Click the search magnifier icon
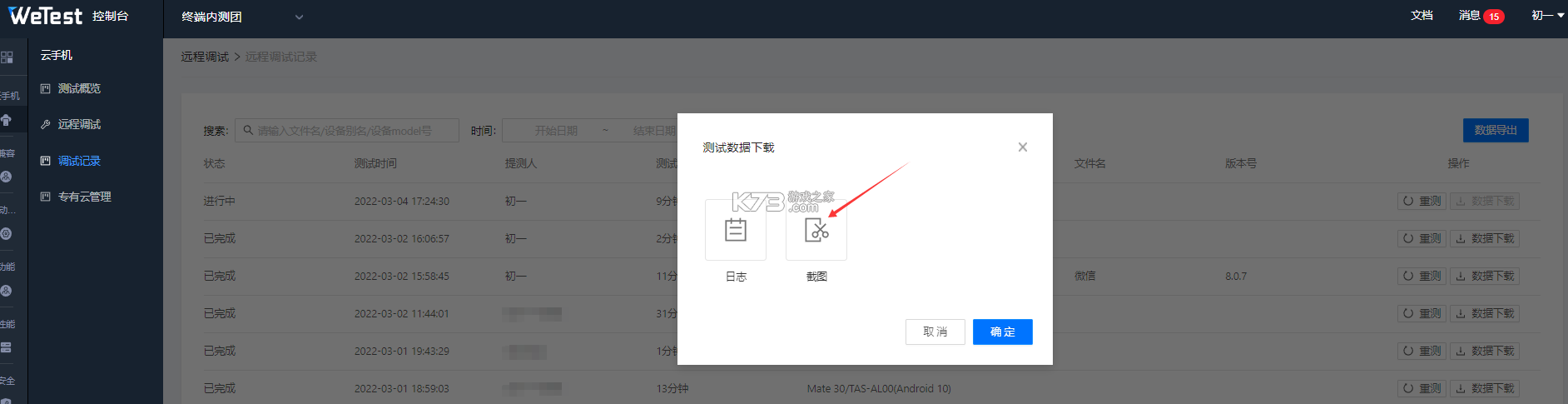 point(248,131)
